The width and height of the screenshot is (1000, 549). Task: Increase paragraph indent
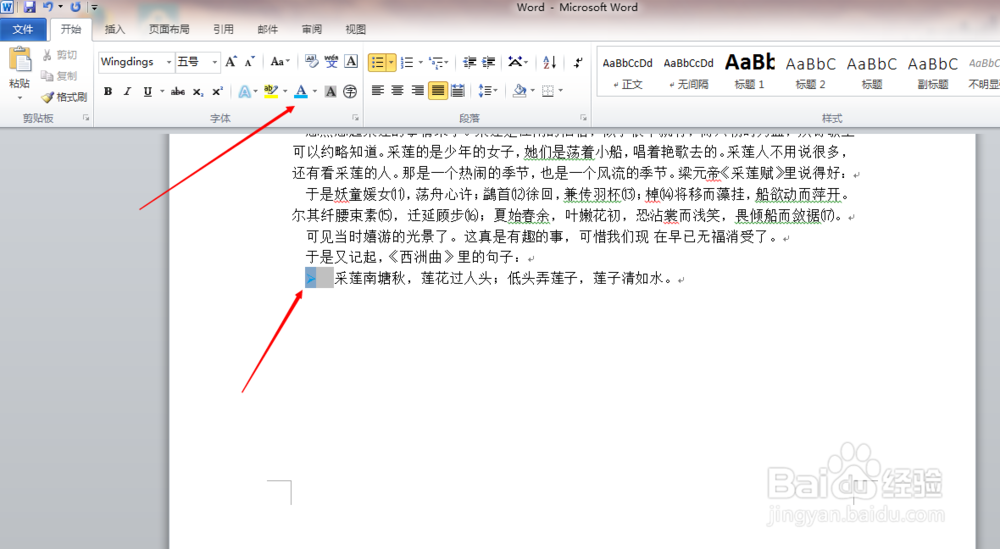click(x=489, y=62)
